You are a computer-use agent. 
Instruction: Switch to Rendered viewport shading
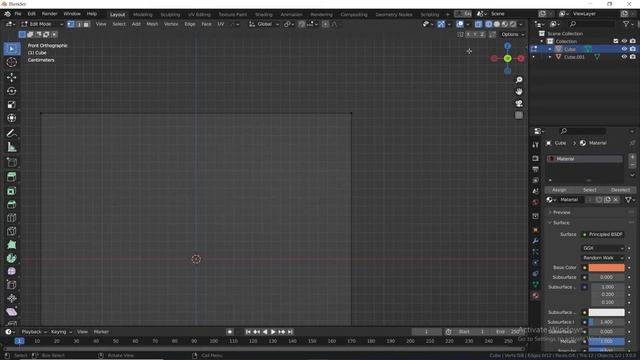pos(513,24)
